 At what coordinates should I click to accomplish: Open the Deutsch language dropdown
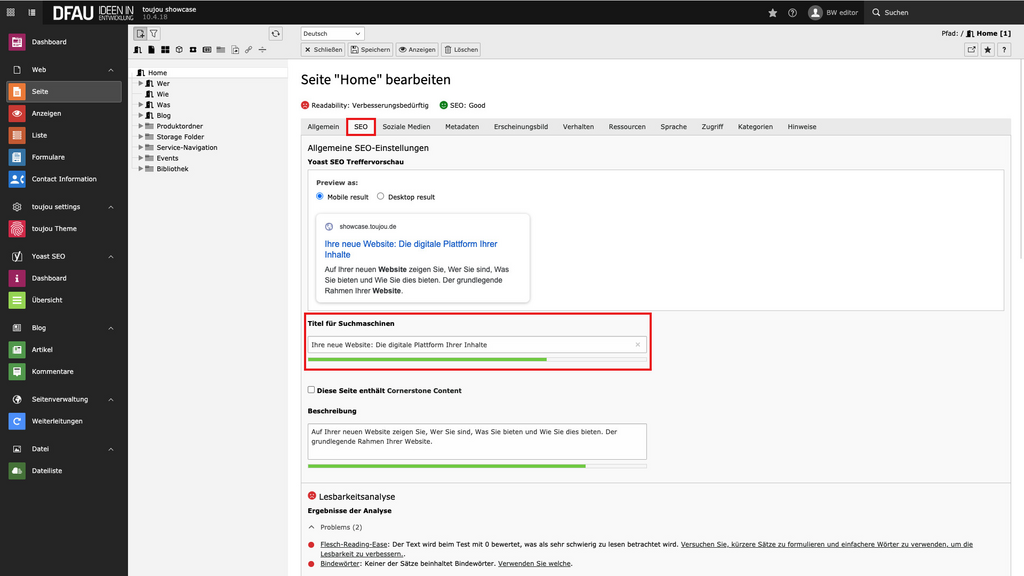(332, 33)
